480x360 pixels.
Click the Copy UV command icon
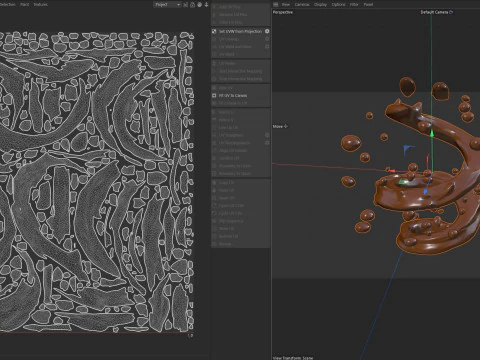pyautogui.click(x=214, y=183)
